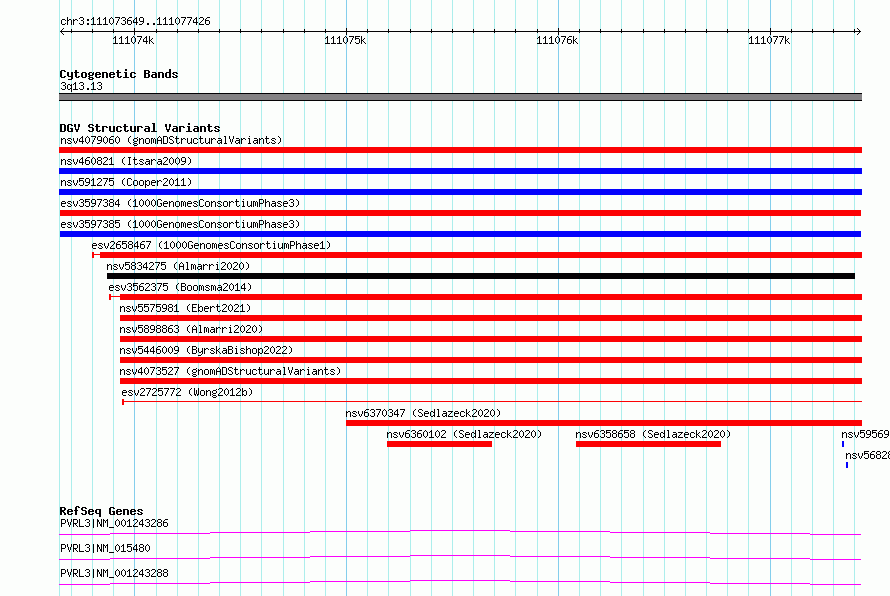Viewport: 890px width, 596px height.
Task: Select nsv6370347 (Sedlazeck2020) label
Action: point(423,413)
